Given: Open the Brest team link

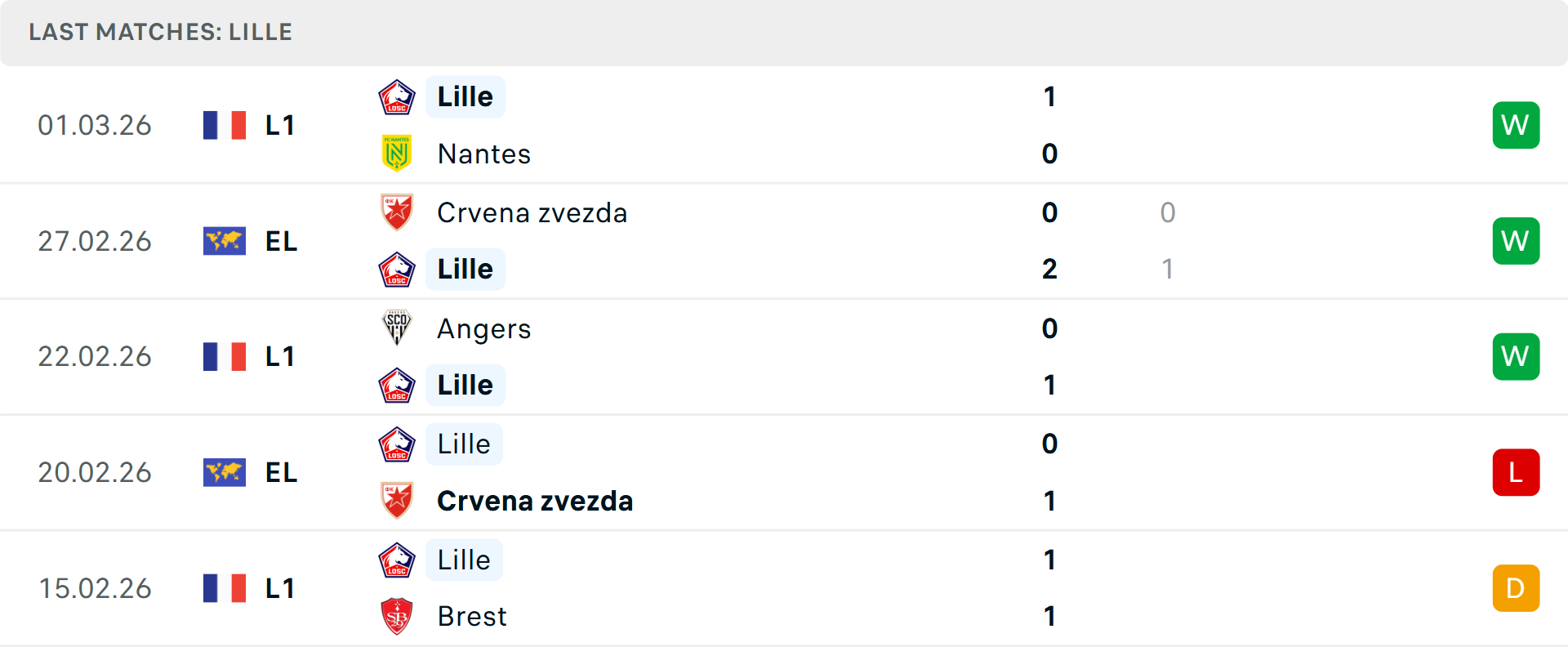Looking at the screenshot, I should click(472, 616).
